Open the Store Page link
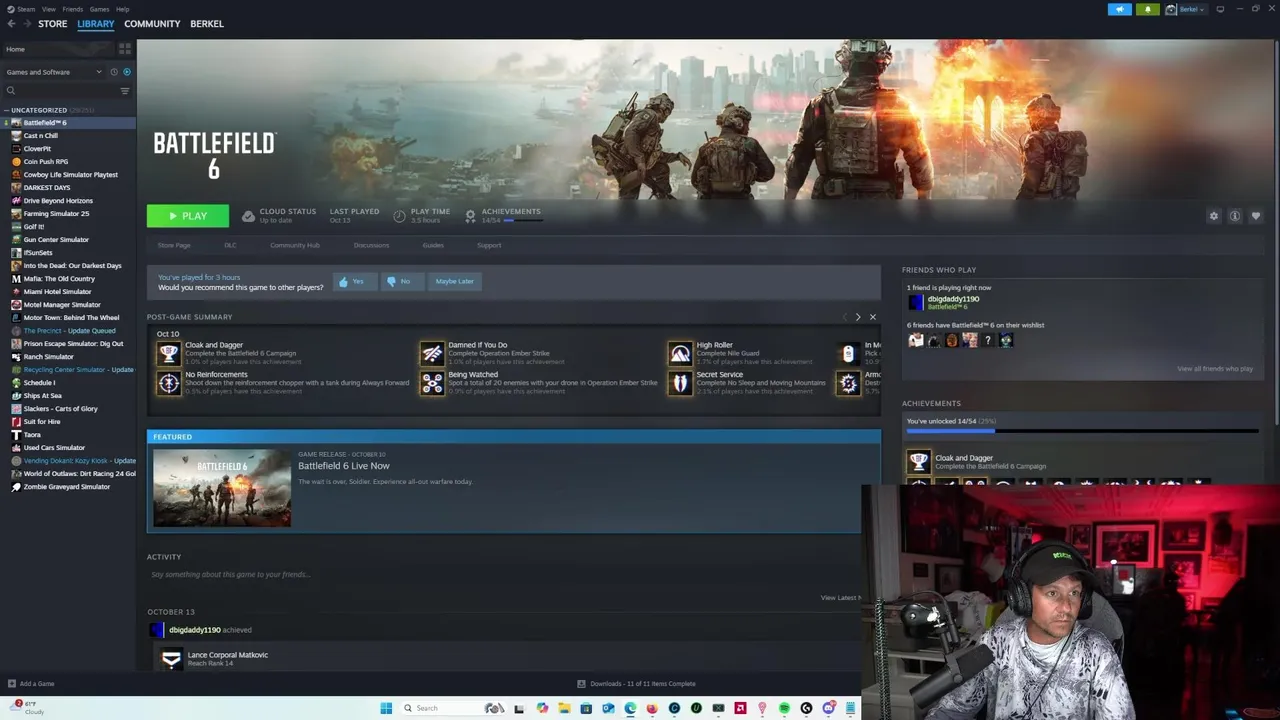 click(x=174, y=245)
